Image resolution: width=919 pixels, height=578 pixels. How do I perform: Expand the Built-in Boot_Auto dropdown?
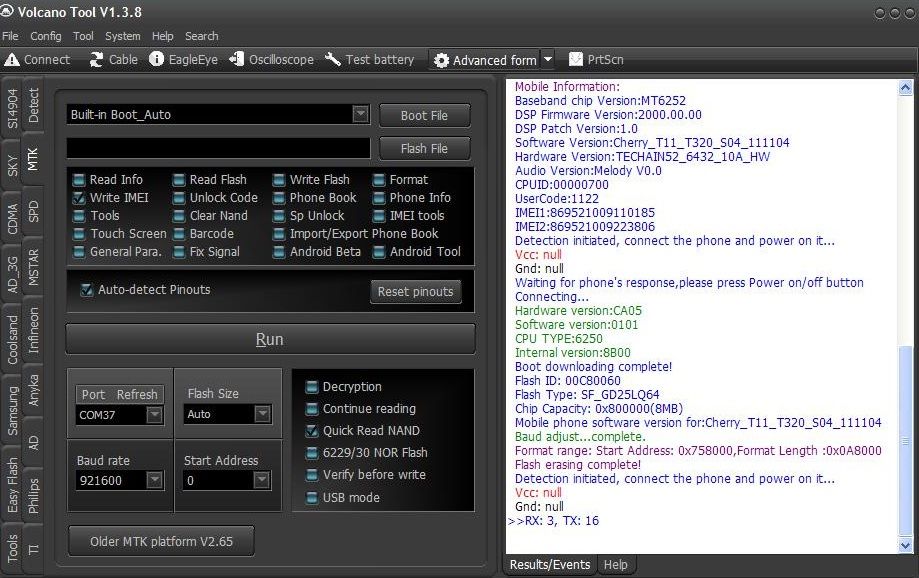point(361,115)
